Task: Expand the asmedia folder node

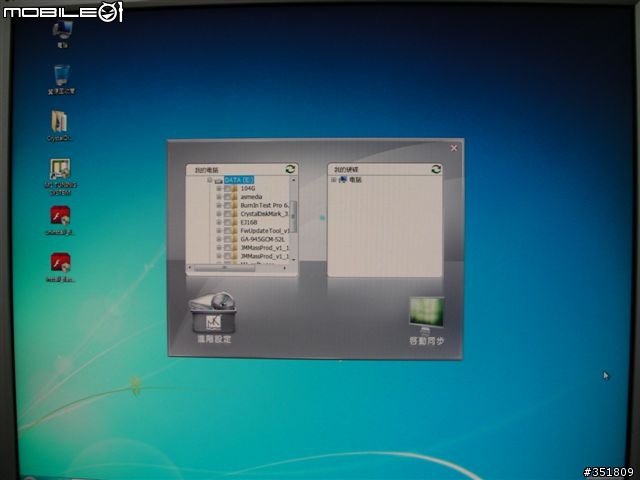Action: [219, 197]
